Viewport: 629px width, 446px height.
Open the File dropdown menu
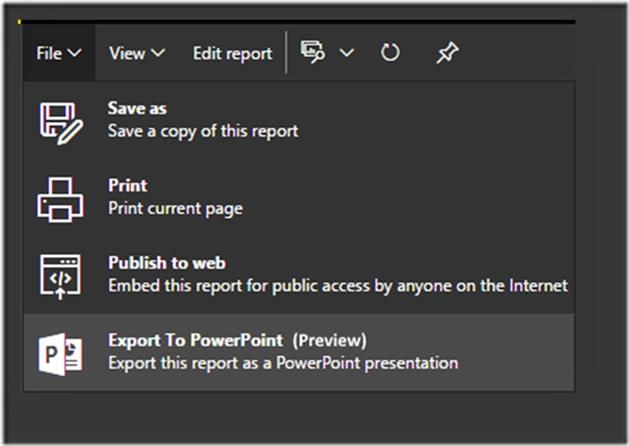59,53
